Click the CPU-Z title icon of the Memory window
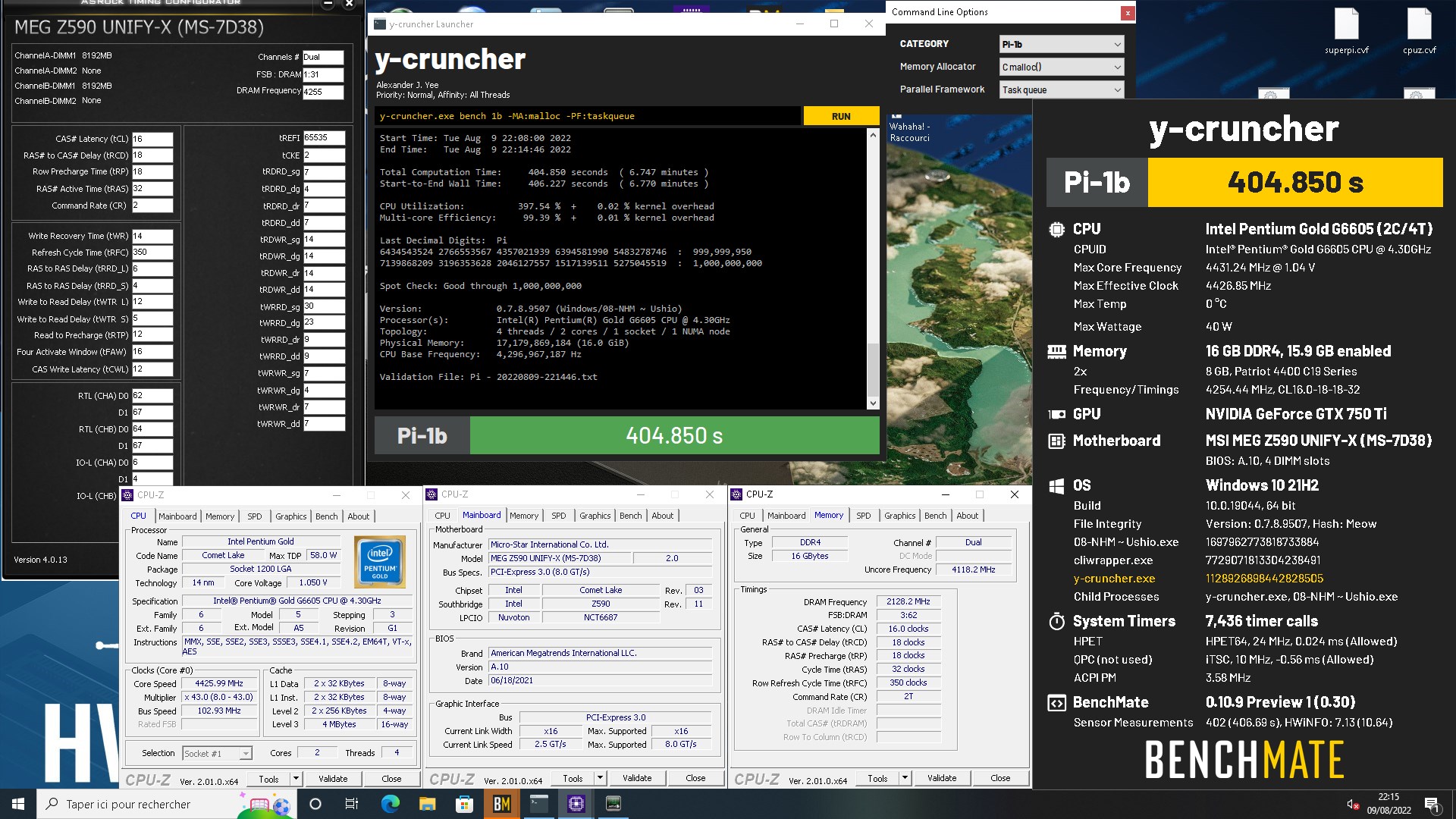This screenshot has width=1456, height=819. [736, 494]
